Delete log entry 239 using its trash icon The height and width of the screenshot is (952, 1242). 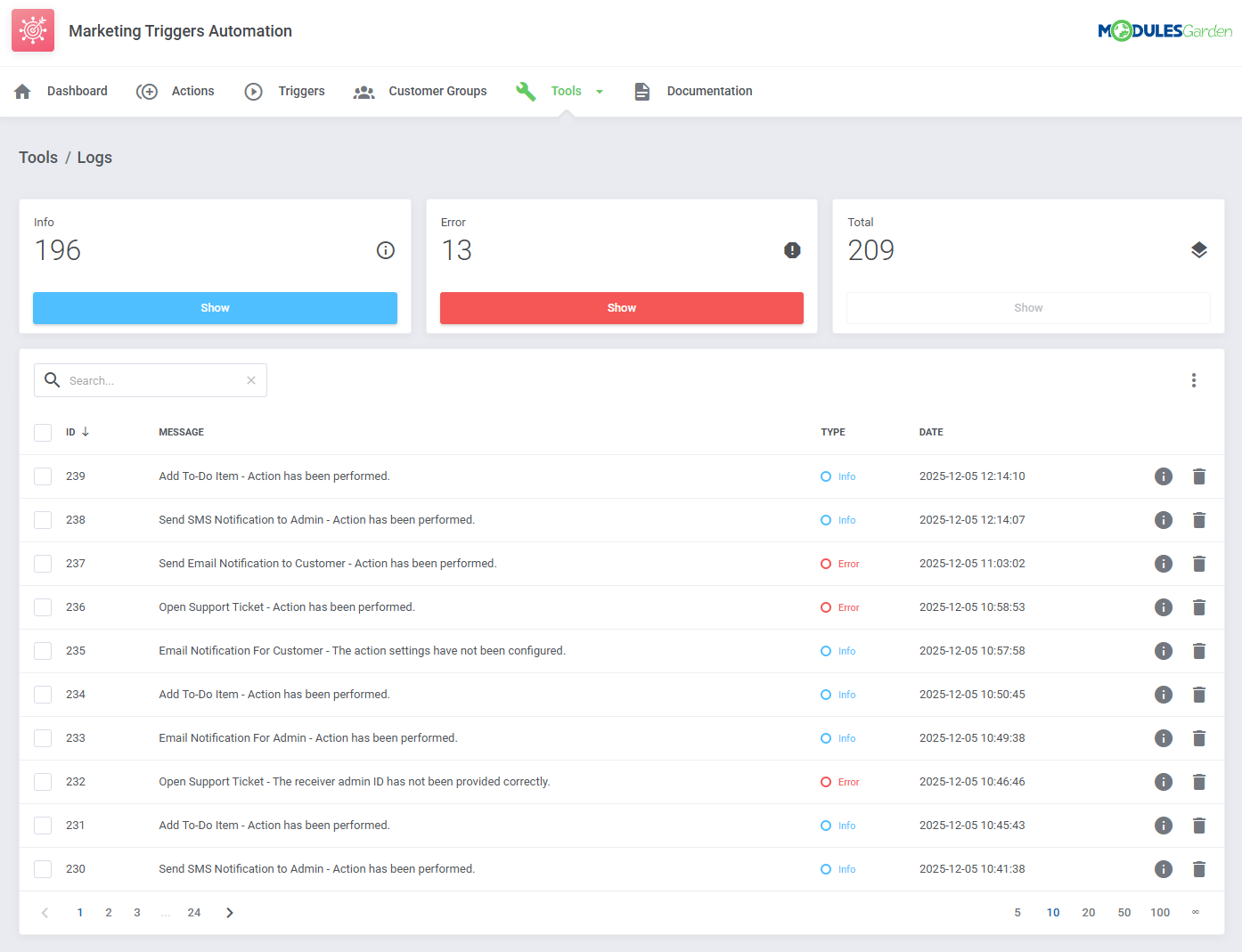(1199, 476)
